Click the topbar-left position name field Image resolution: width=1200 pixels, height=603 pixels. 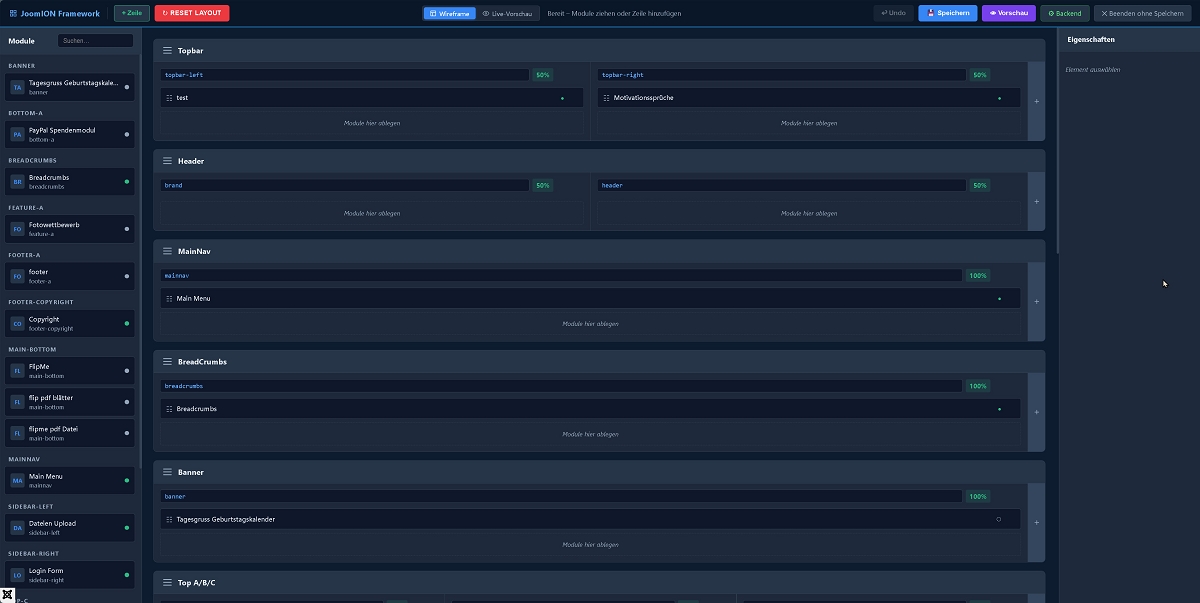click(x=345, y=75)
